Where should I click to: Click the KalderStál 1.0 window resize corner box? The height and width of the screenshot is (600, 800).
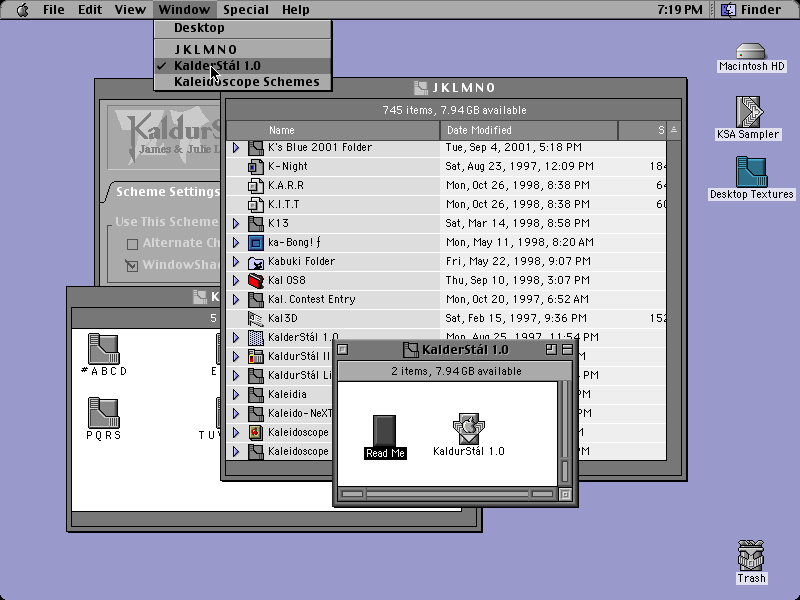[565, 494]
